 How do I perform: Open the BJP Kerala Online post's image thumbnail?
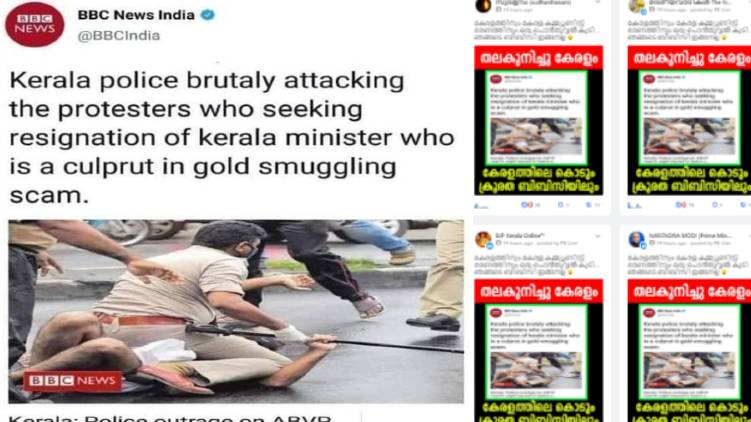[x=538, y=351]
